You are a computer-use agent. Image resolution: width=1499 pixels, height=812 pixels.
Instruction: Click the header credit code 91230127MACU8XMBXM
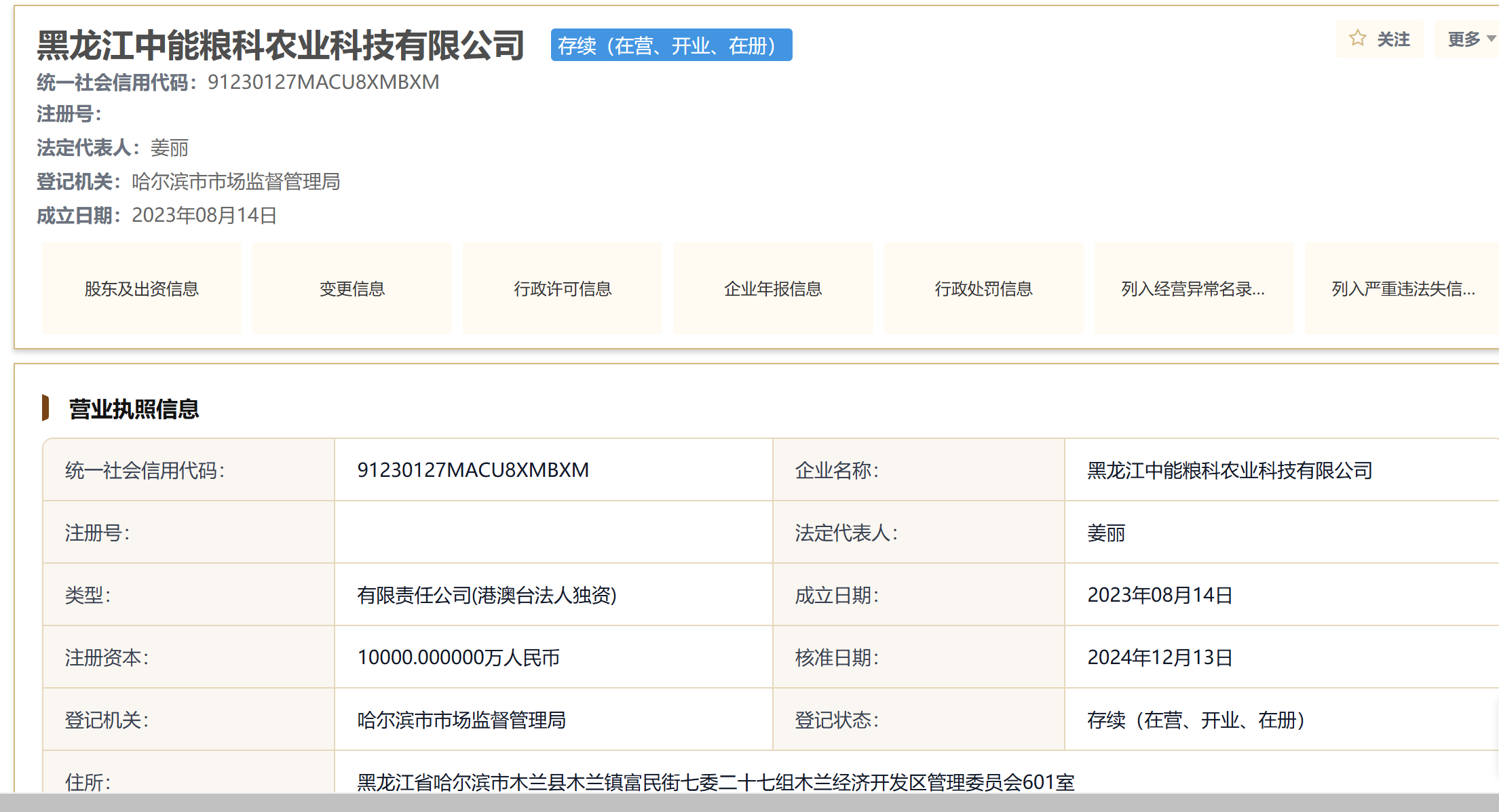click(323, 82)
